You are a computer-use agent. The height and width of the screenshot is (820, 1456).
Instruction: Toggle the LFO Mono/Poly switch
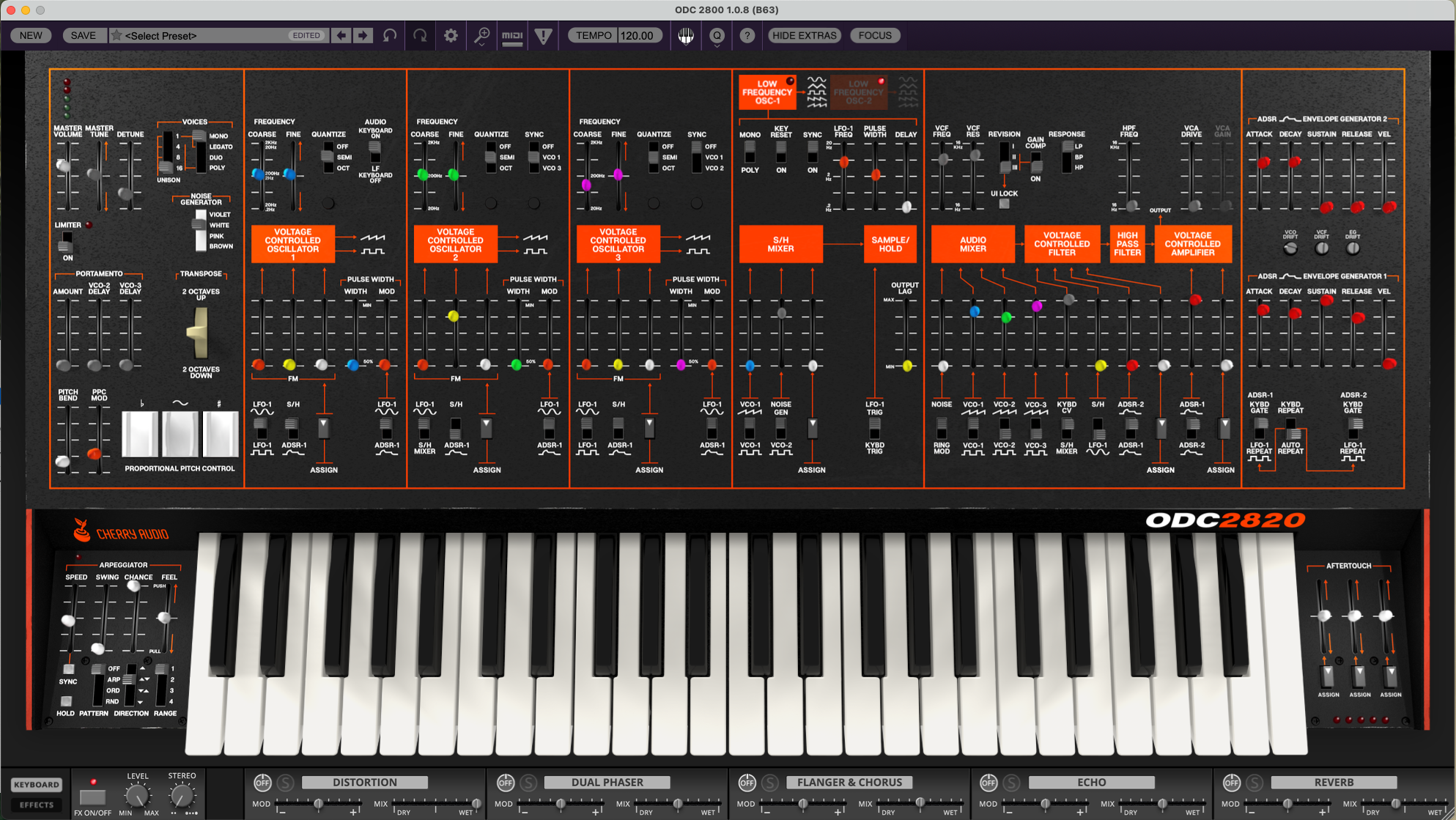click(x=750, y=152)
